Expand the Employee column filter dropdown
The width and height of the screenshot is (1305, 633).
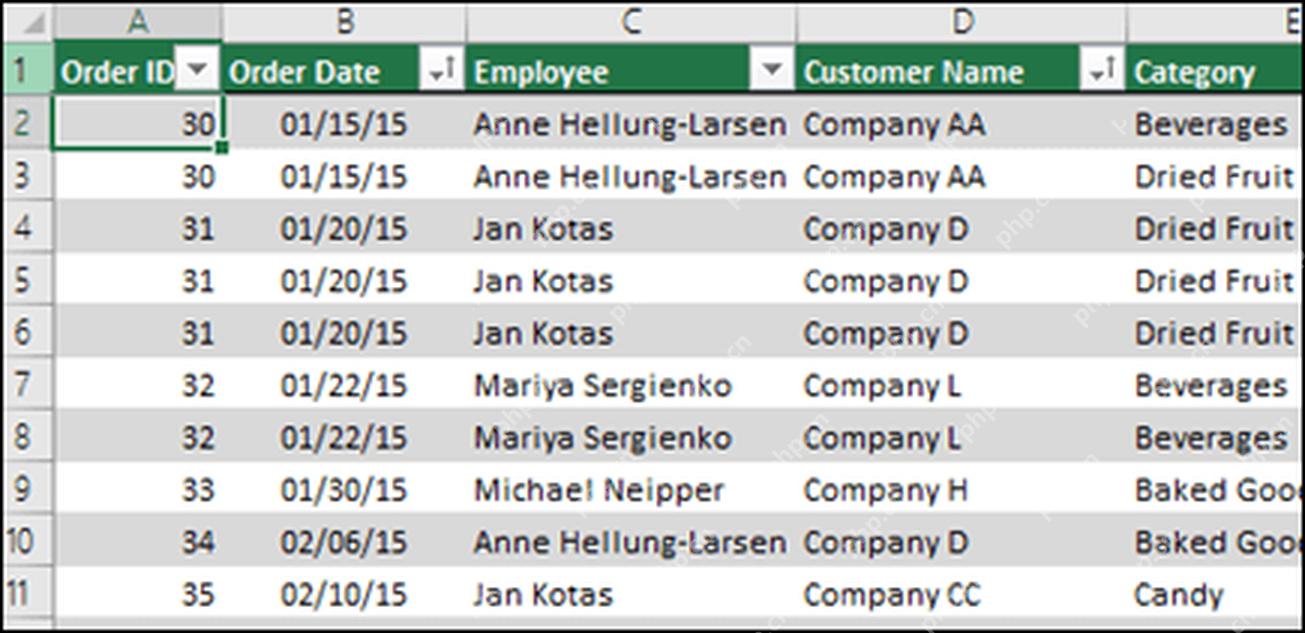pyautogui.click(x=771, y=70)
